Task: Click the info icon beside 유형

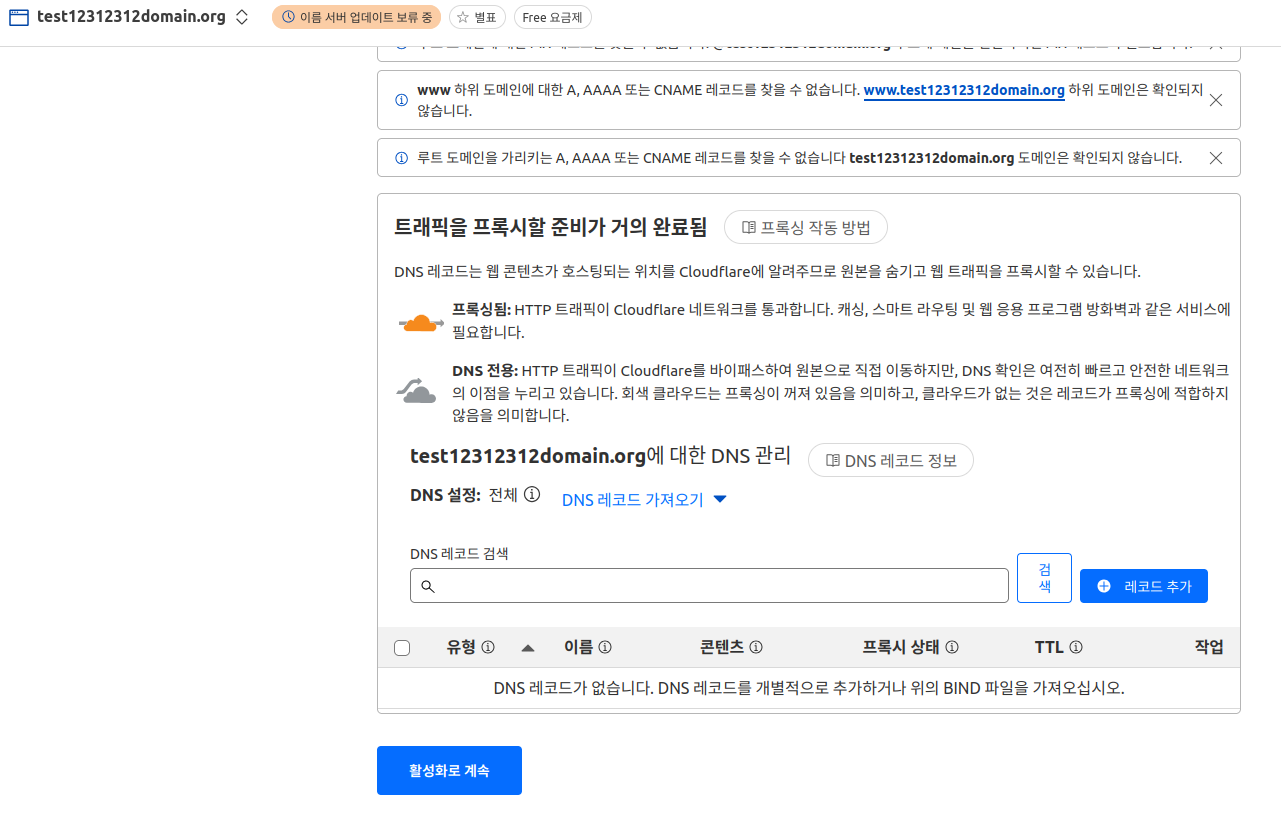Action: tap(488, 647)
